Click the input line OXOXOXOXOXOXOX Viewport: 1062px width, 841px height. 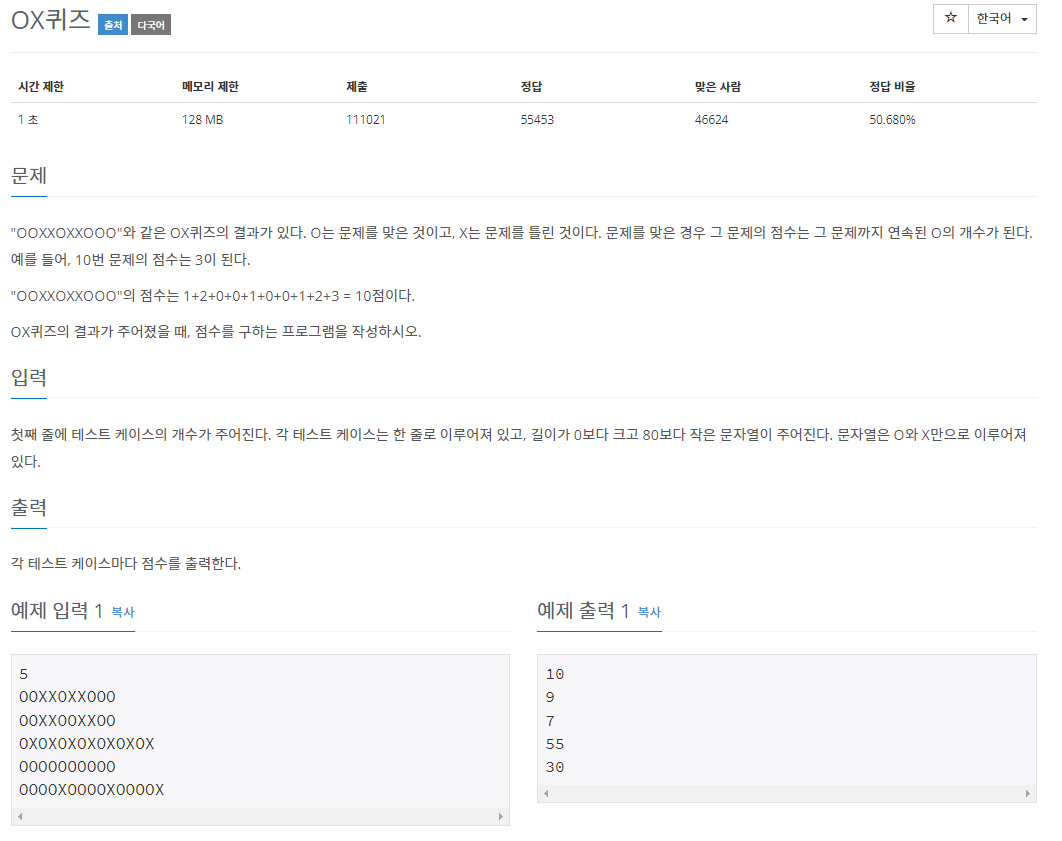click(x=87, y=743)
